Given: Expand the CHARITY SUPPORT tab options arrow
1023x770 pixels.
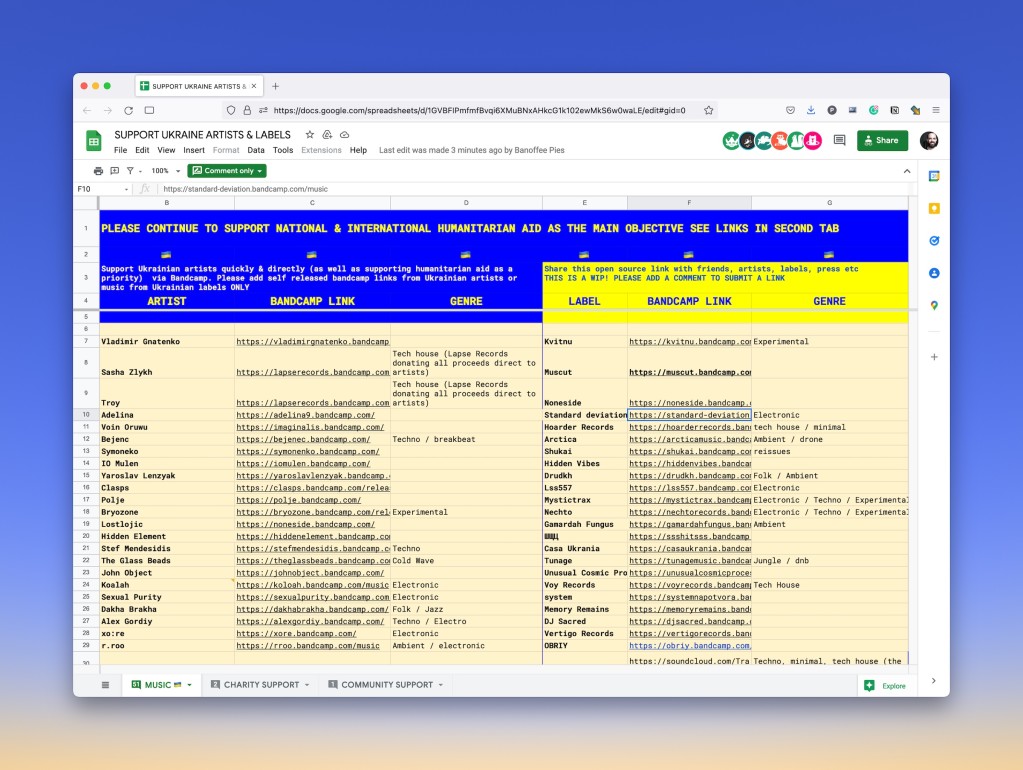Looking at the screenshot, I should tap(307, 685).
